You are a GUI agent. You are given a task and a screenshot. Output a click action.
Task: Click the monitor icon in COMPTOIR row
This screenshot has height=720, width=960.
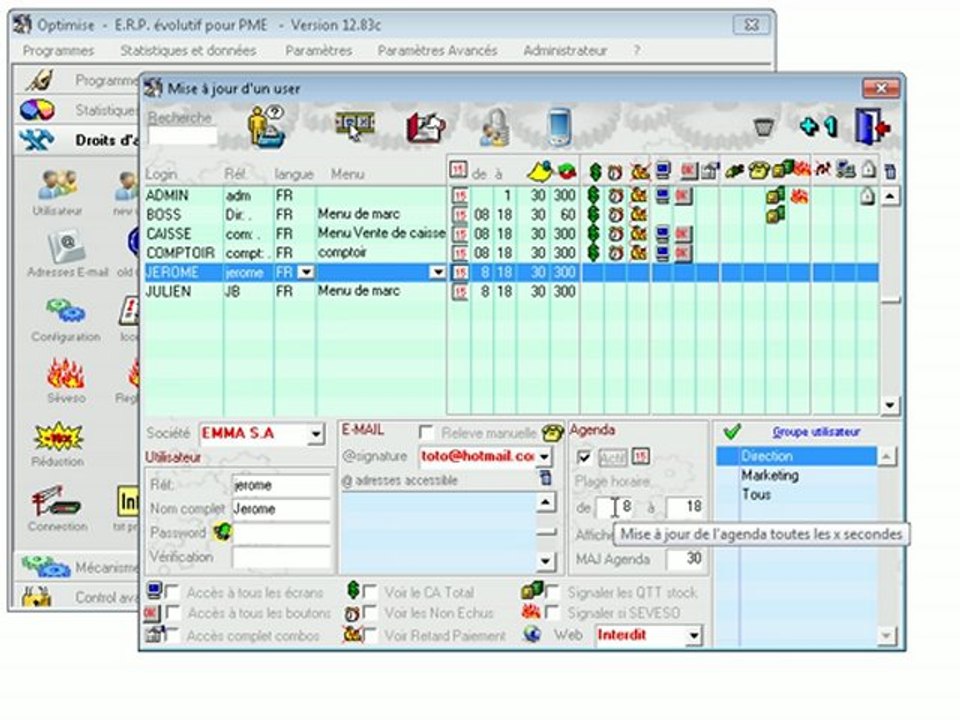[662, 253]
